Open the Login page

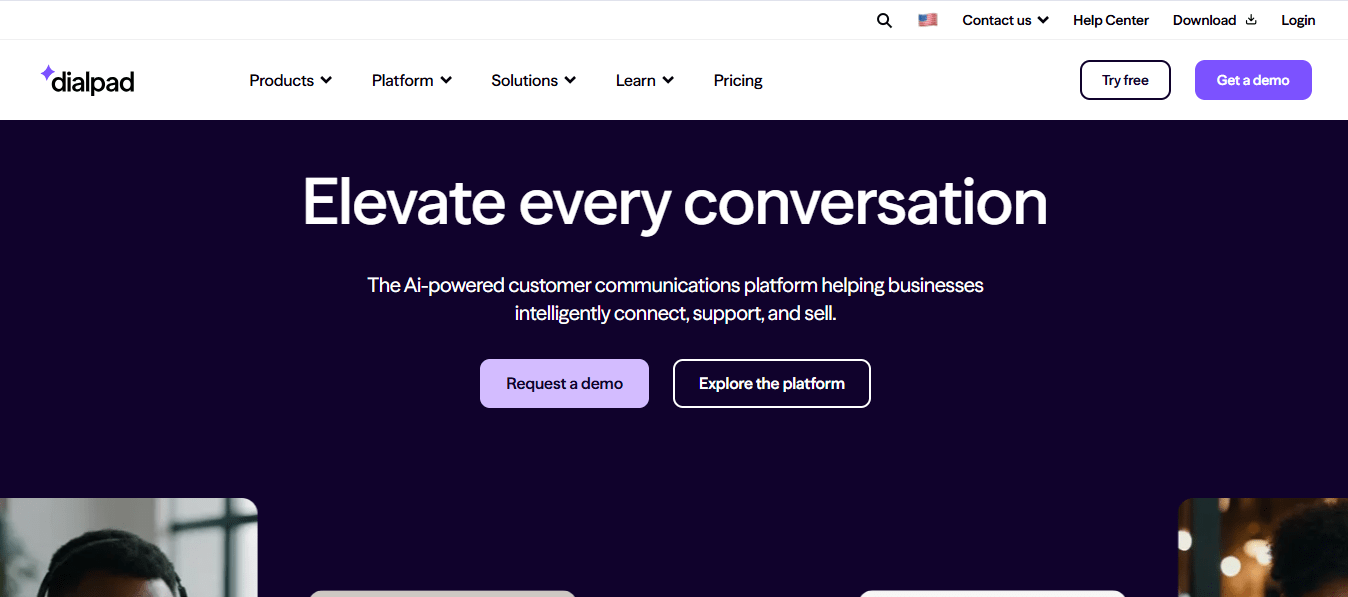click(x=1298, y=20)
